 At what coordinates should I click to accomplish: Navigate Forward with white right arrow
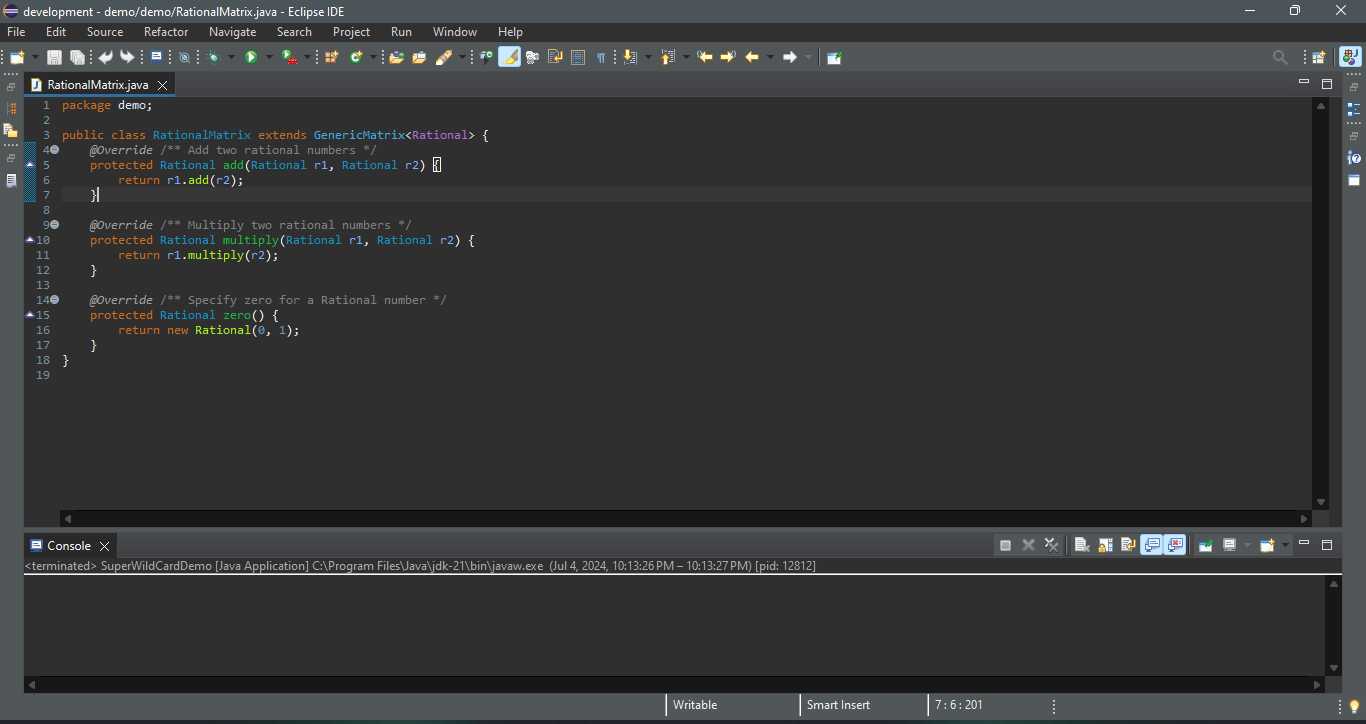click(789, 58)
